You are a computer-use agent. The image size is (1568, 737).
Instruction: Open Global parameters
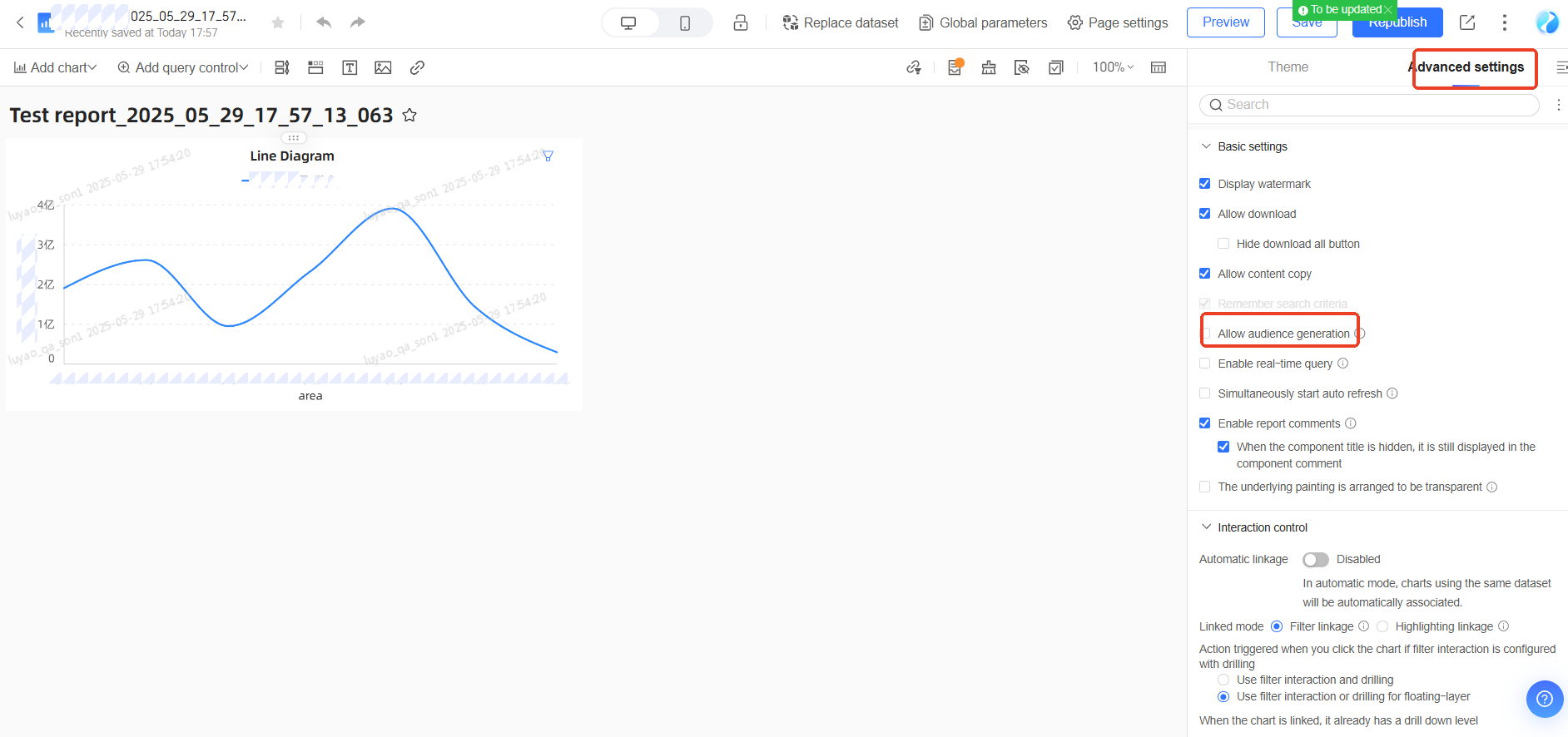[983, 23]
